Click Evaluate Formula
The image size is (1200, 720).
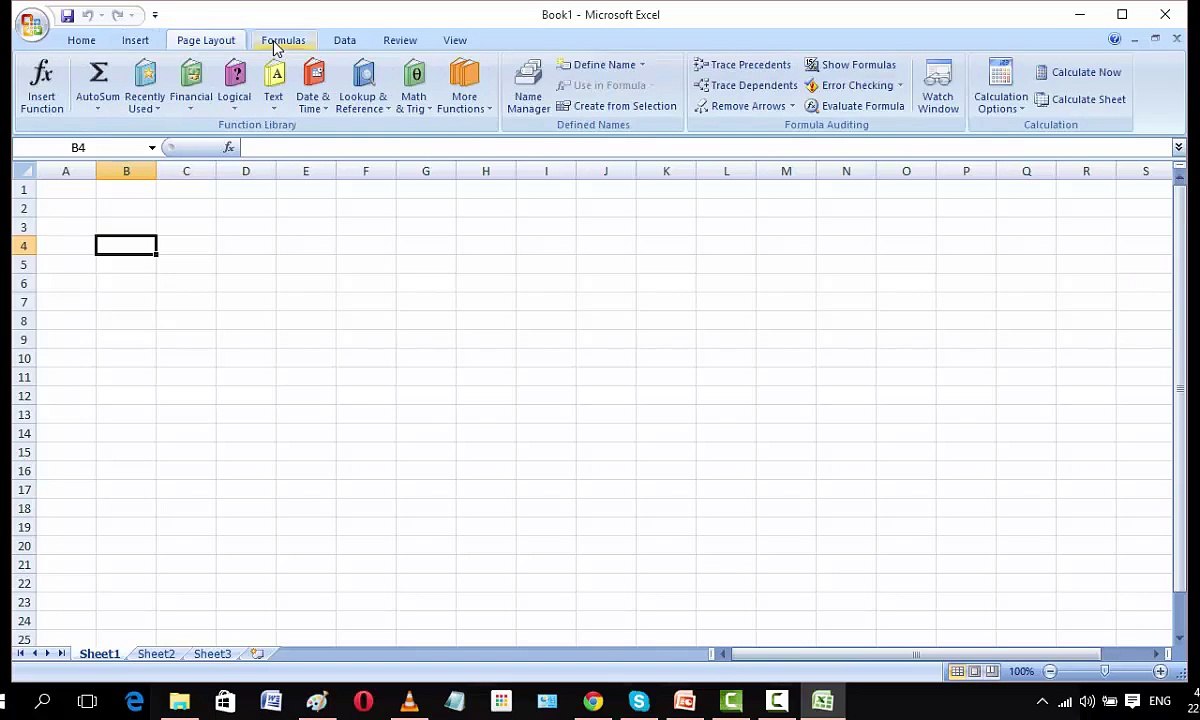[855, 106]
